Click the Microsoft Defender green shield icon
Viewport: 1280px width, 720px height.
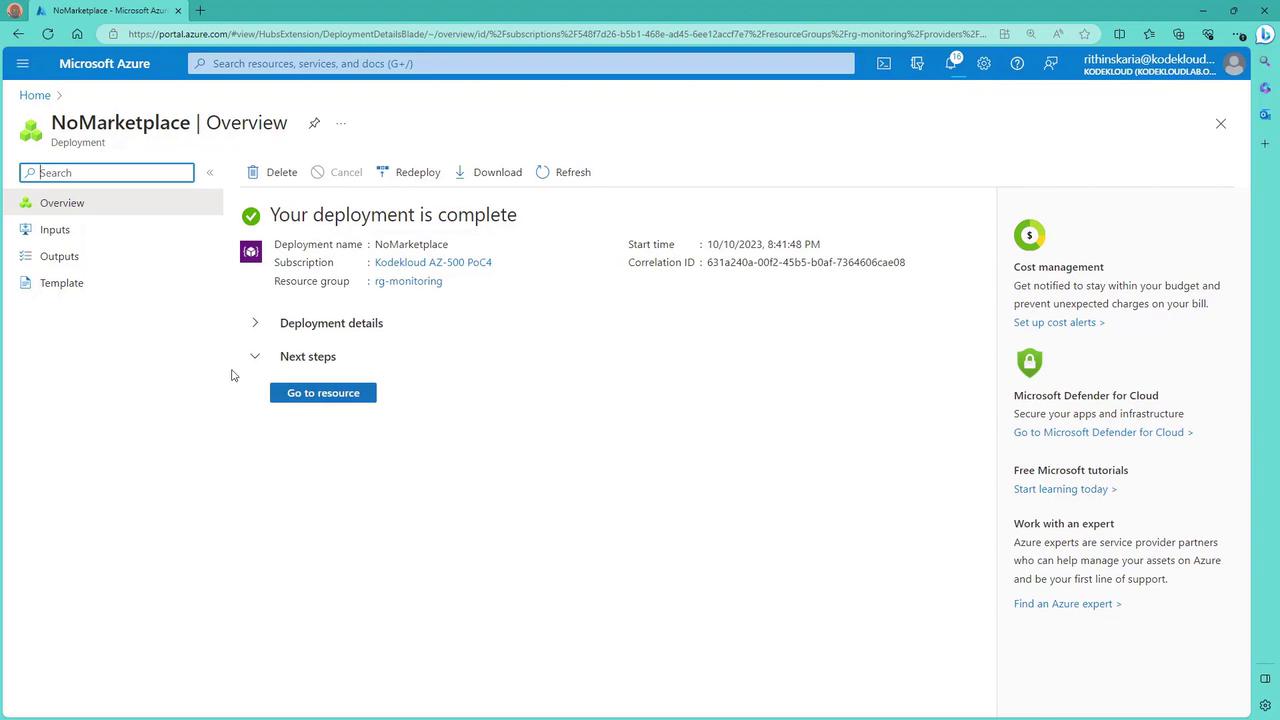[1029, 362]
